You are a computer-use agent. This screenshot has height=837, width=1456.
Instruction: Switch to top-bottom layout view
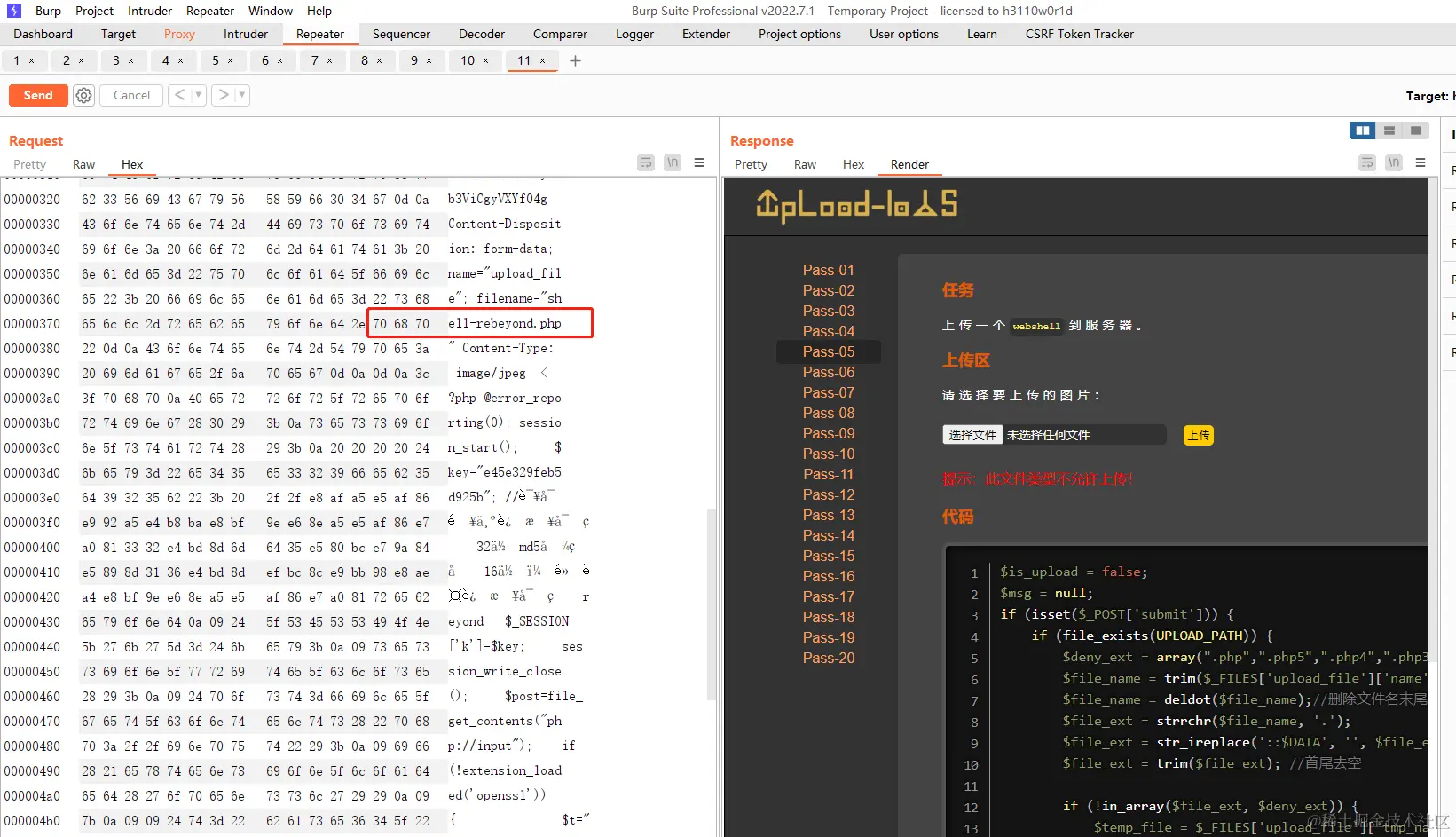(1389, 130)
